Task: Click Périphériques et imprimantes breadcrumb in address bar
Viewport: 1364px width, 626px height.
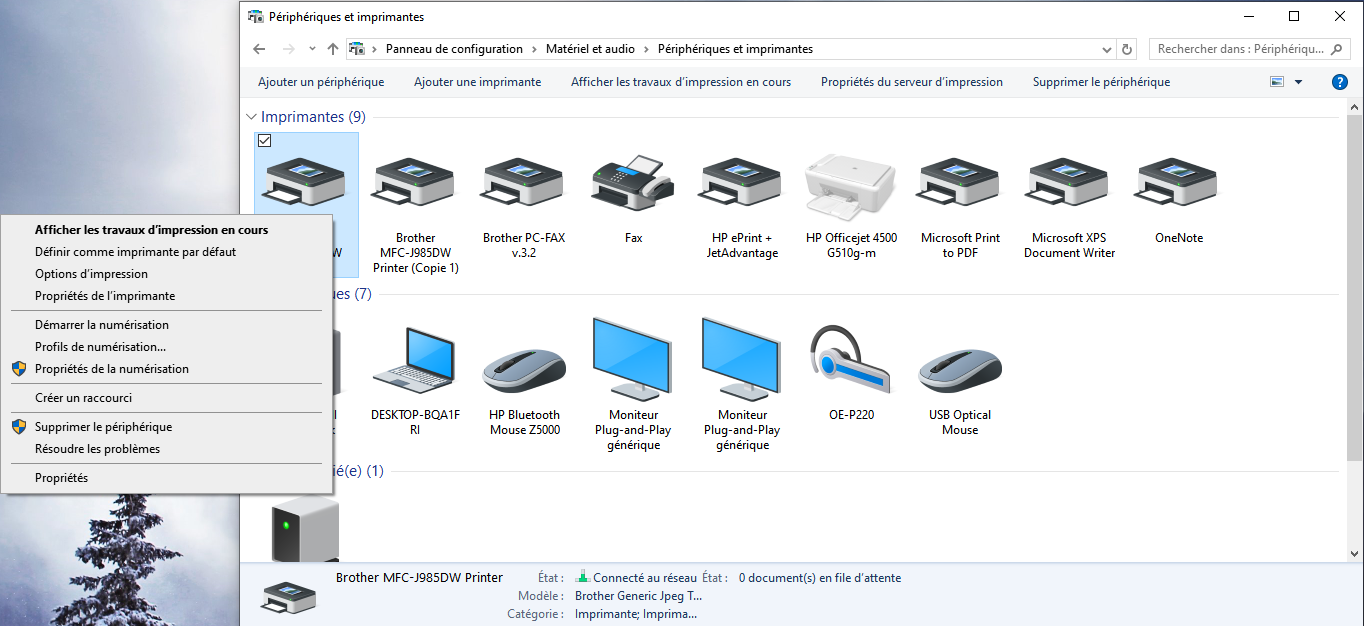Action: (735, 49)
